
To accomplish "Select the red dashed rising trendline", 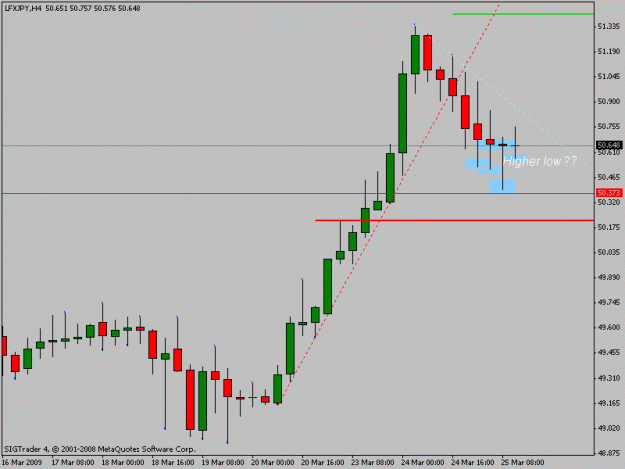I will click(390, 203).
